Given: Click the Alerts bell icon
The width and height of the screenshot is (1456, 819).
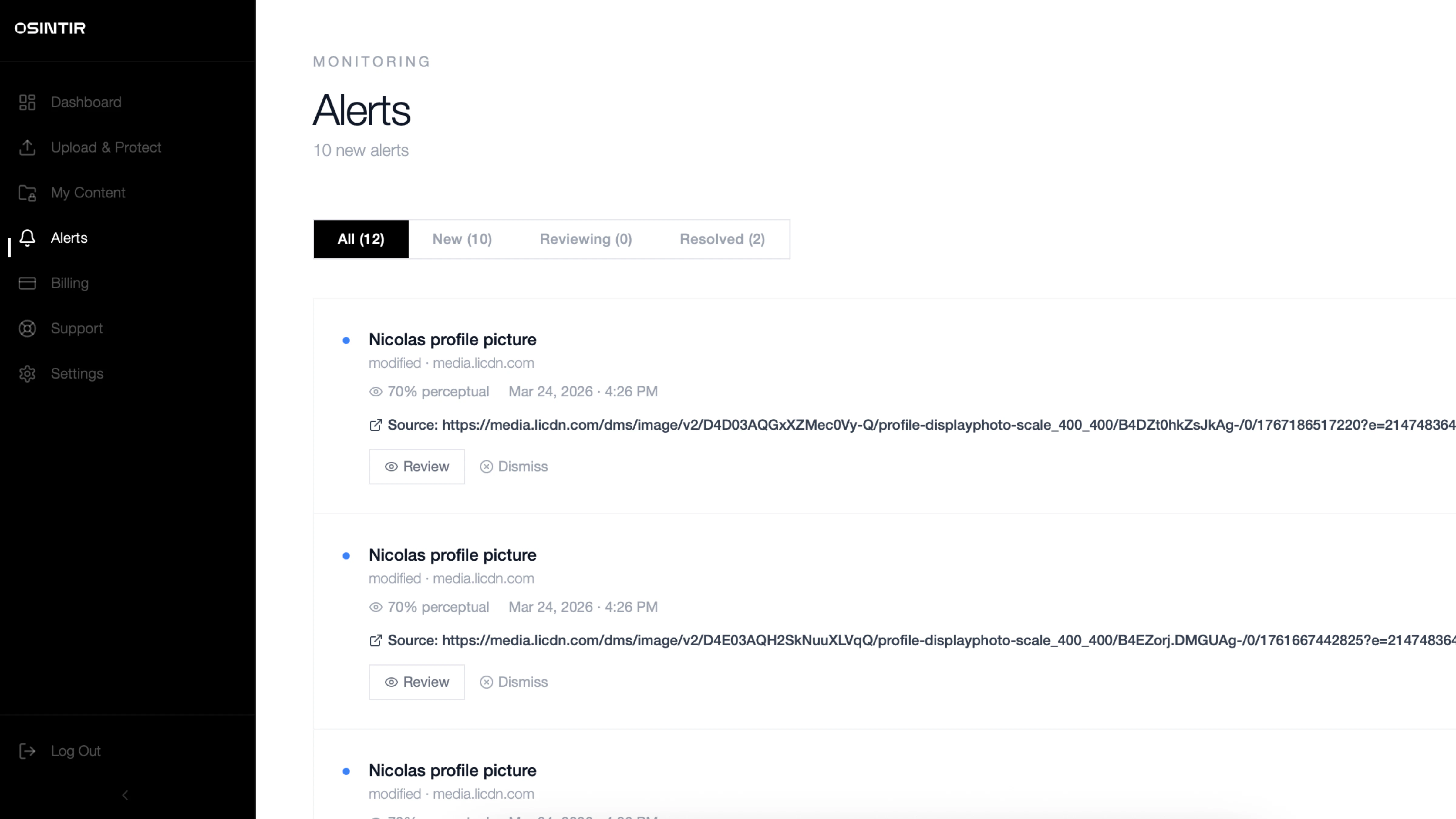Looking at the screenshot, I should click(x=27, y=238).
